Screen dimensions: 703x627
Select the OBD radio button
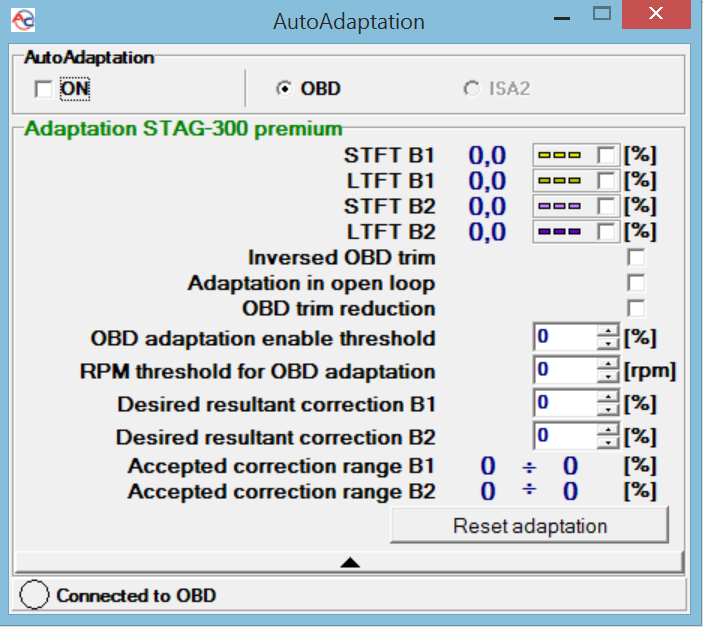(284, 89)
